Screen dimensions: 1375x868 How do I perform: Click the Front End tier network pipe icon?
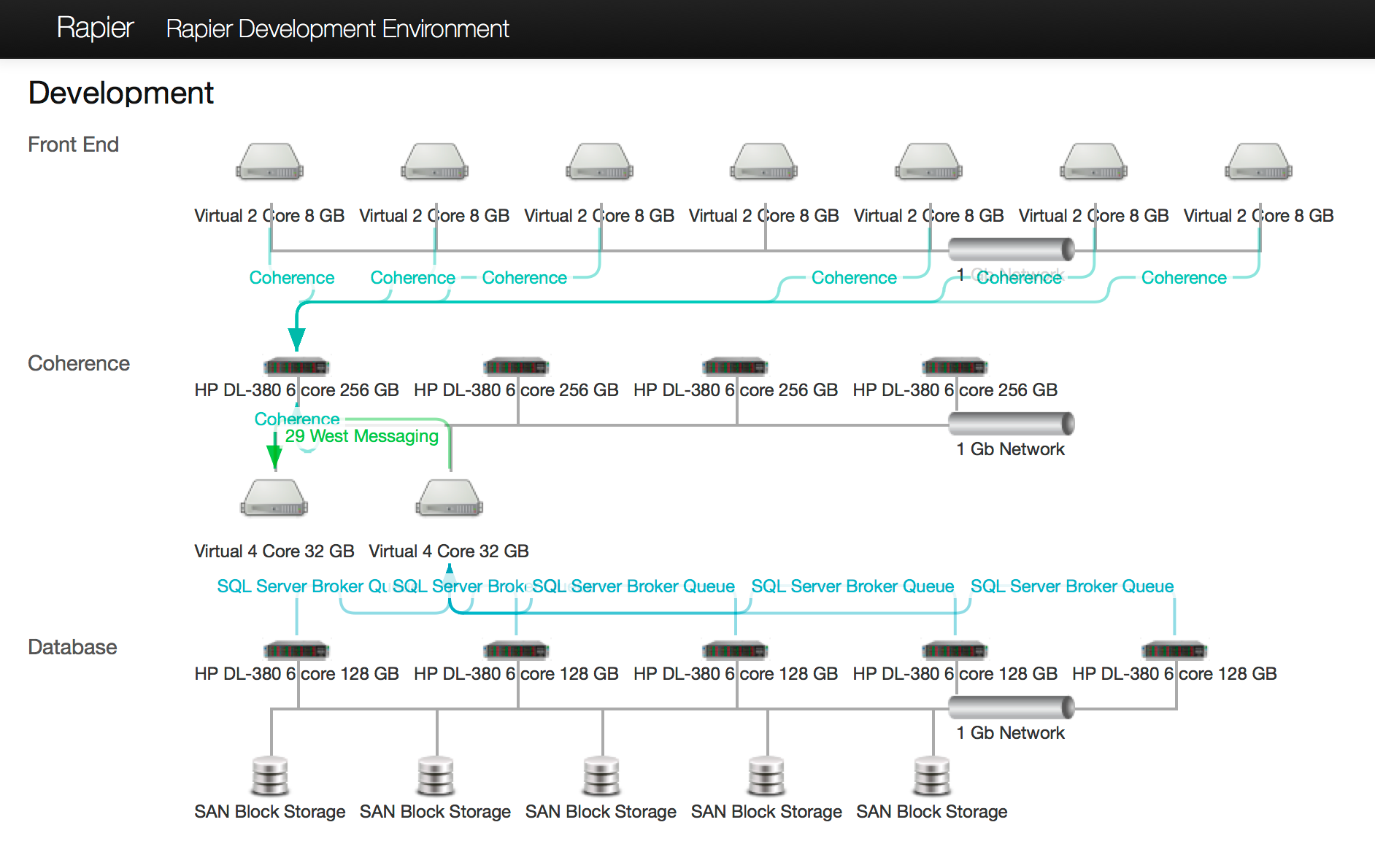[x=1011, y=249]
